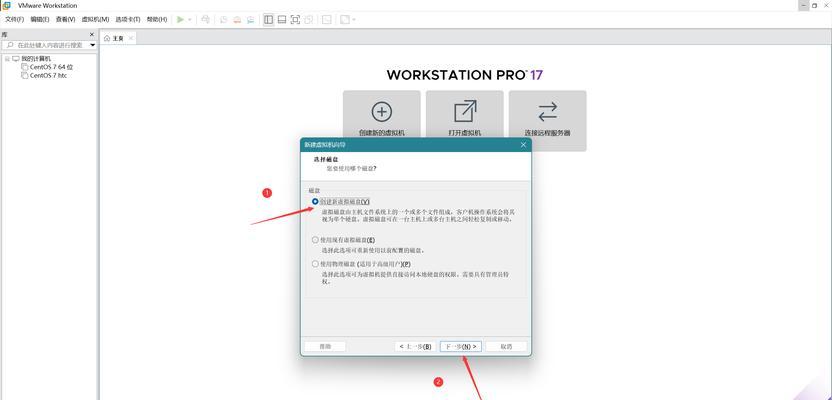Open the 选项卡(T) menu
The height and width of the screenshot is (400, 832).
tap(128, 20)
